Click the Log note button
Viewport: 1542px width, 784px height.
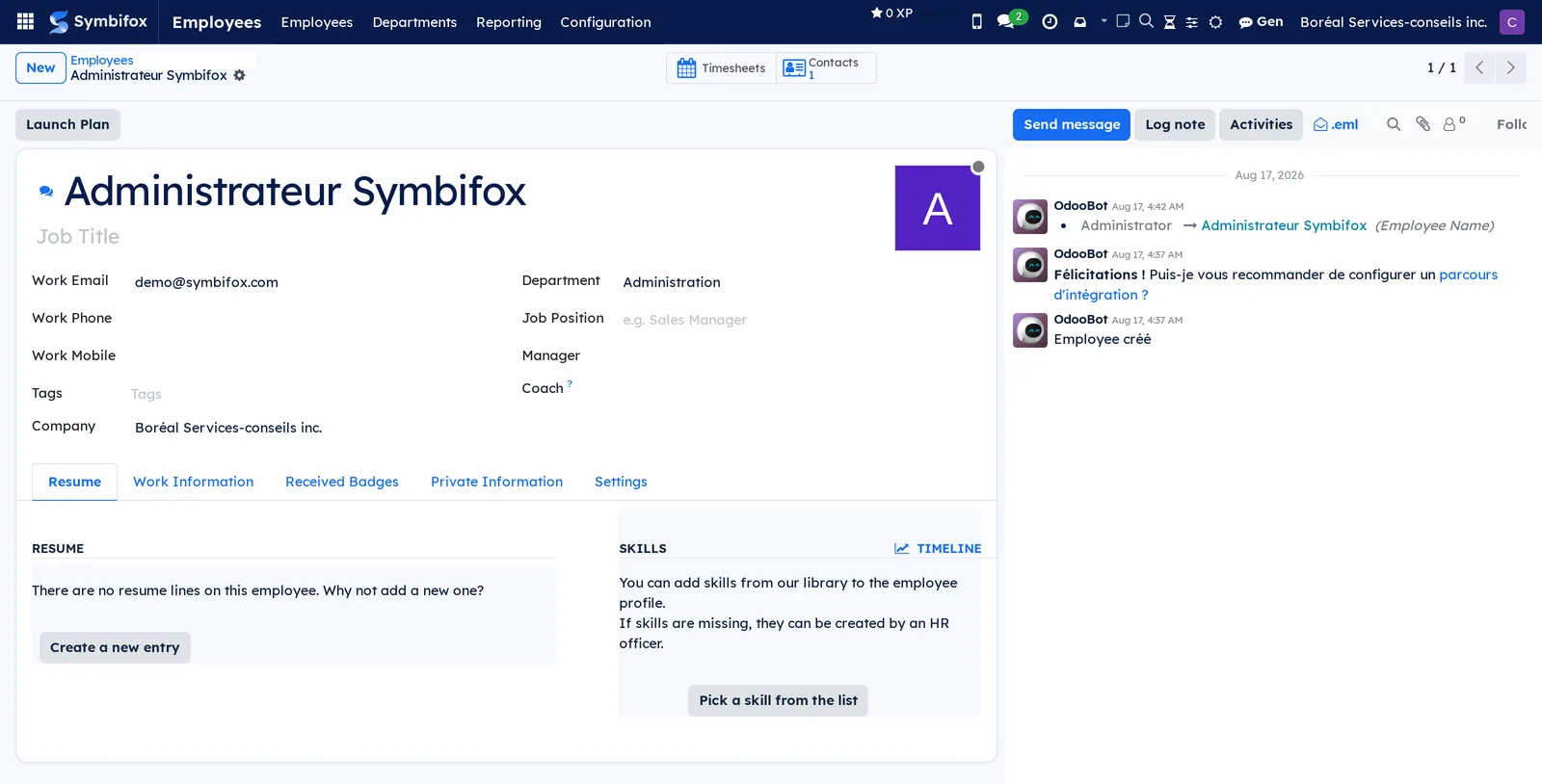[x=1175, y=124]
